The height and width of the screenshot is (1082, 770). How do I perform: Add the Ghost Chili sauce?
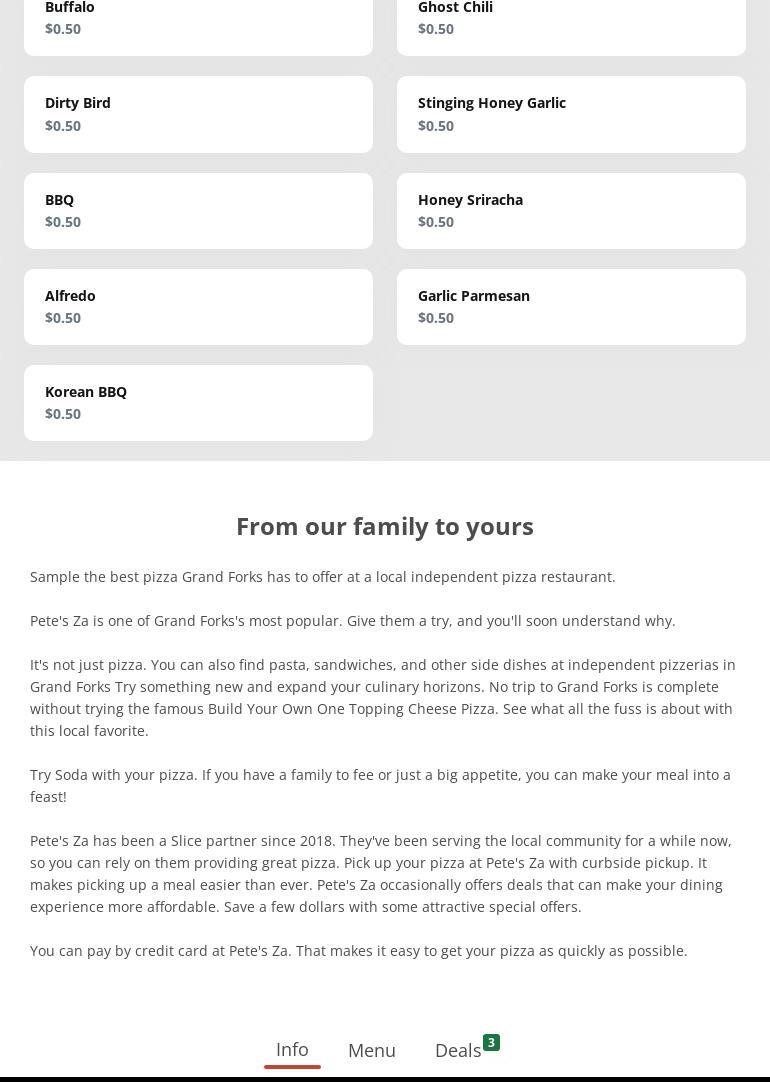[571, 20]
